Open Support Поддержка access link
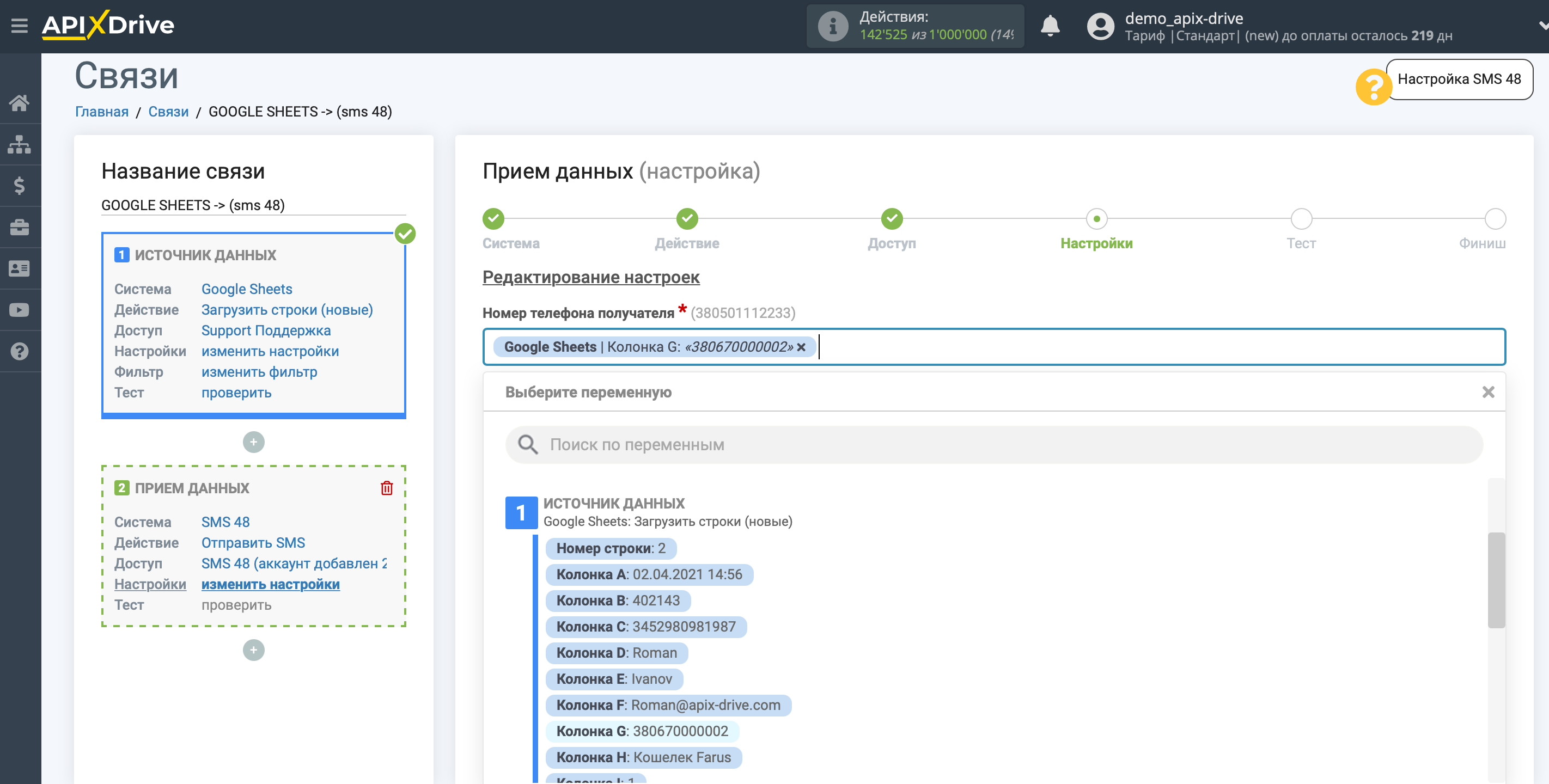Image resolution: width=1549 pixels, height=784 pixels. click(266, 330)
